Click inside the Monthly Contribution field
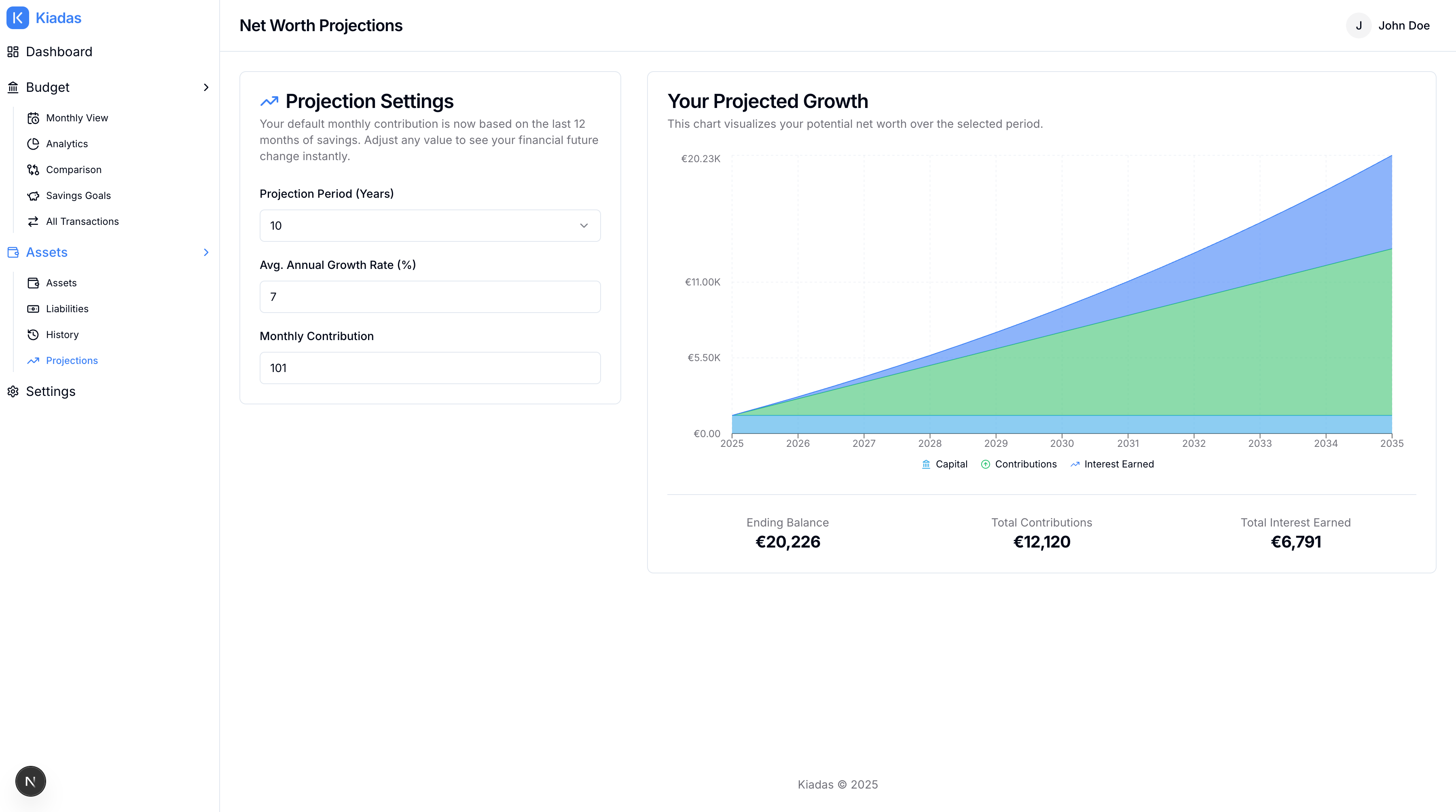The height and width of the screenshot is (812, 1456). [x=430, y=367]
